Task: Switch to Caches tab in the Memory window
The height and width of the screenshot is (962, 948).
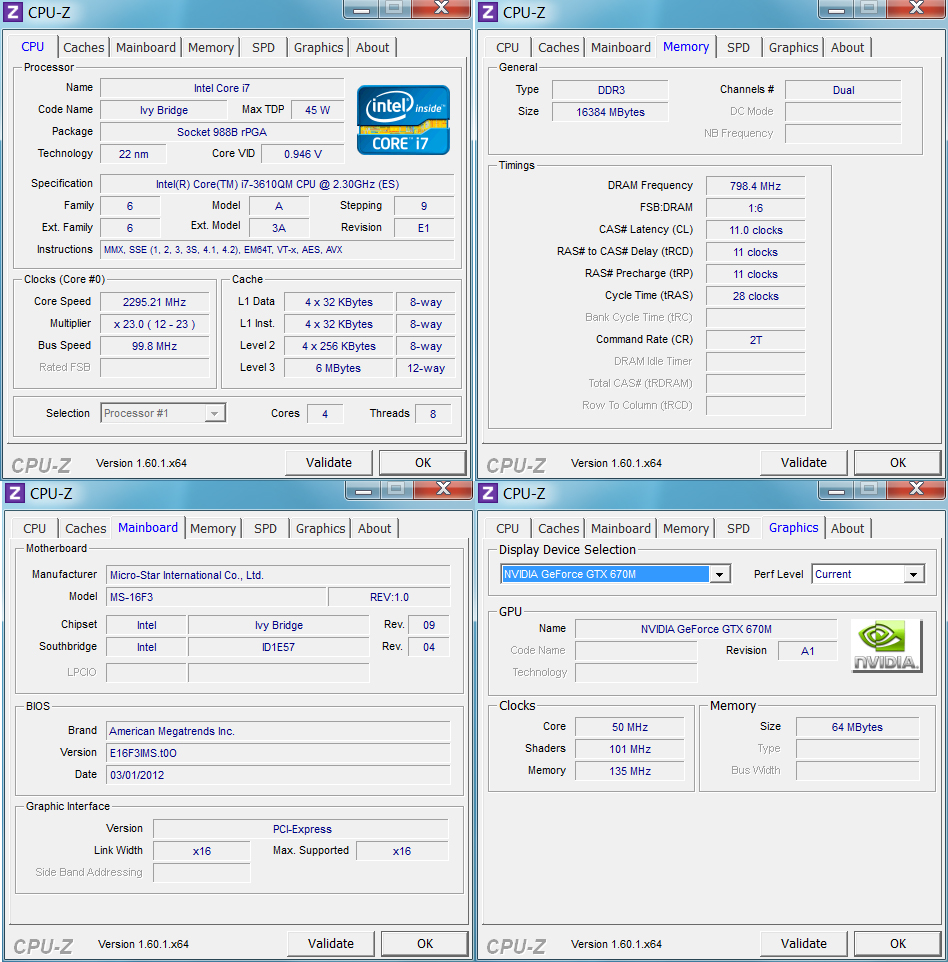Action: 558,47
